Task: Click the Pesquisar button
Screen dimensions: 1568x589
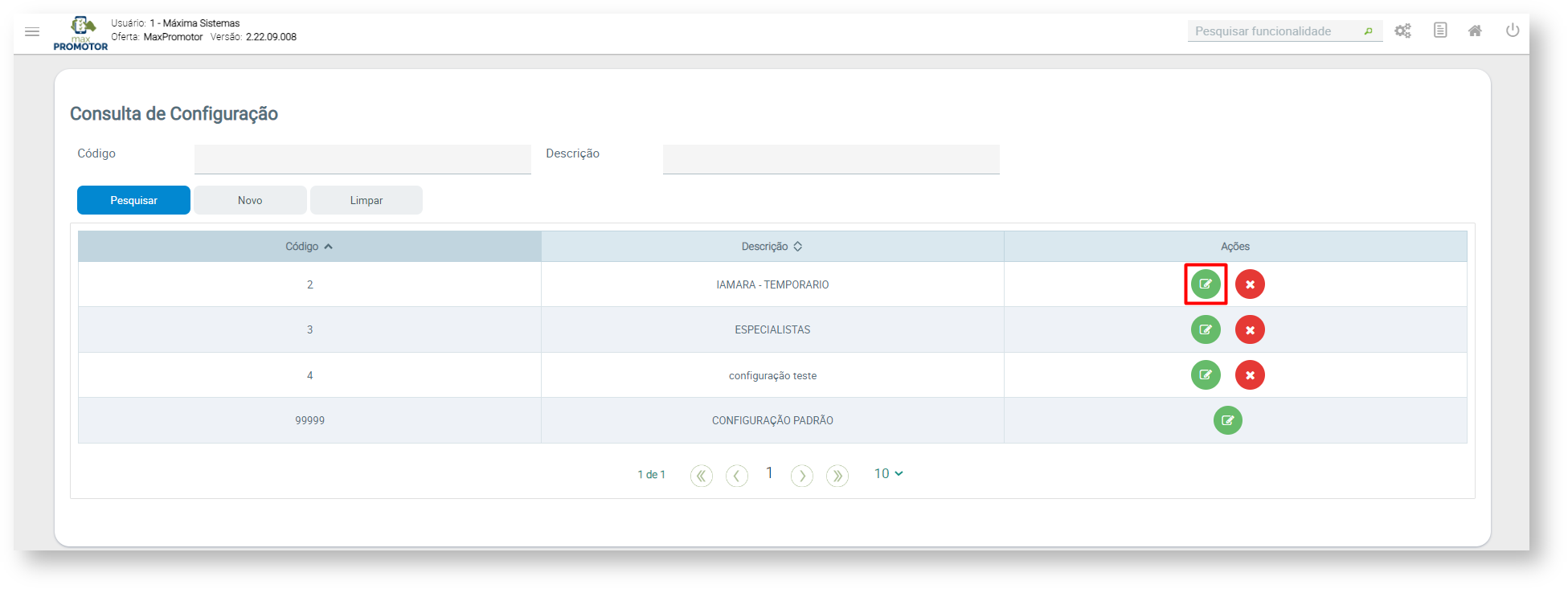Action: click(133, 200)
